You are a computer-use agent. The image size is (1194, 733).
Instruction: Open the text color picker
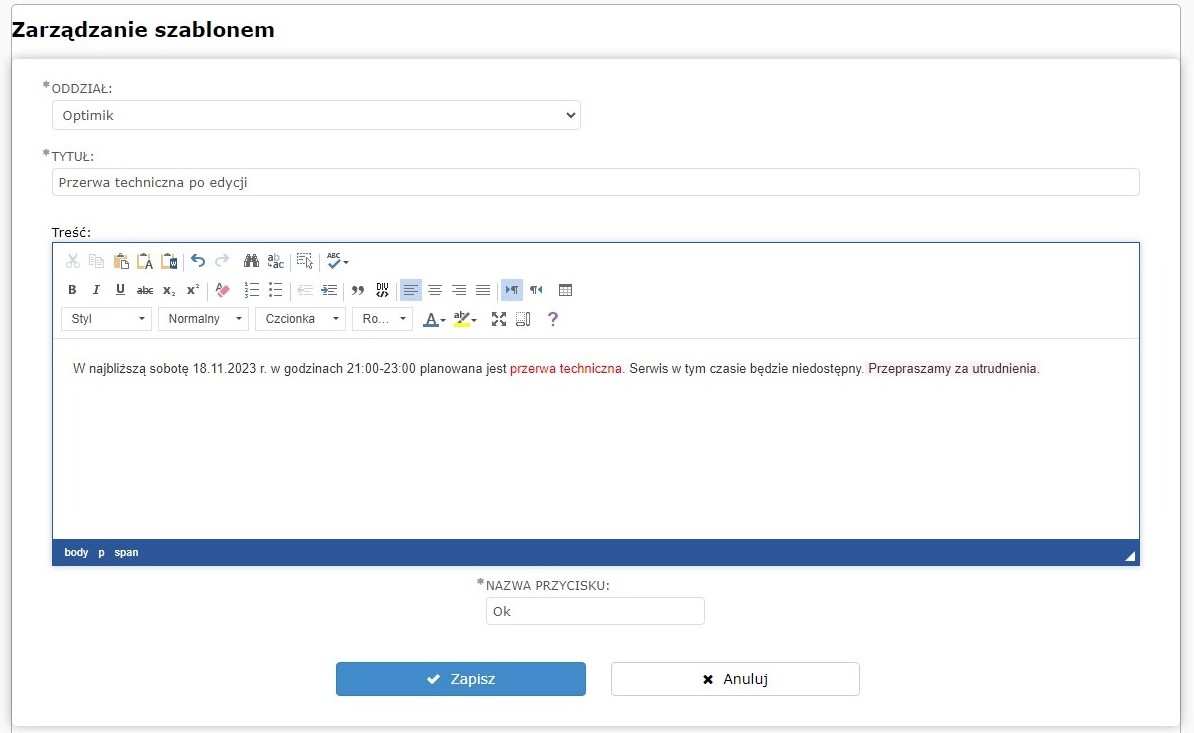(x=434, y=319)
